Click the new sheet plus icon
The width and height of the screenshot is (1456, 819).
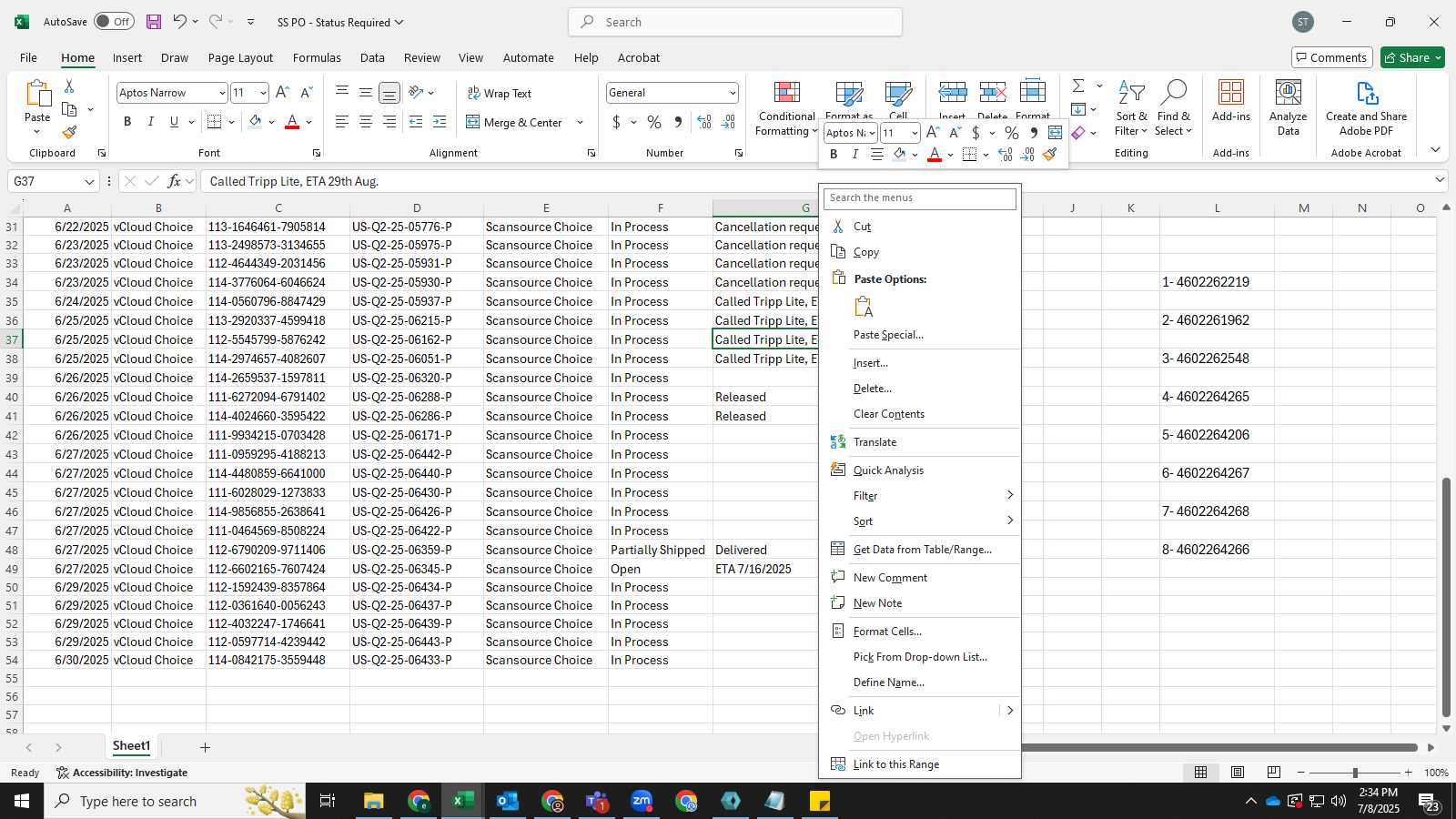coord(205,747)
